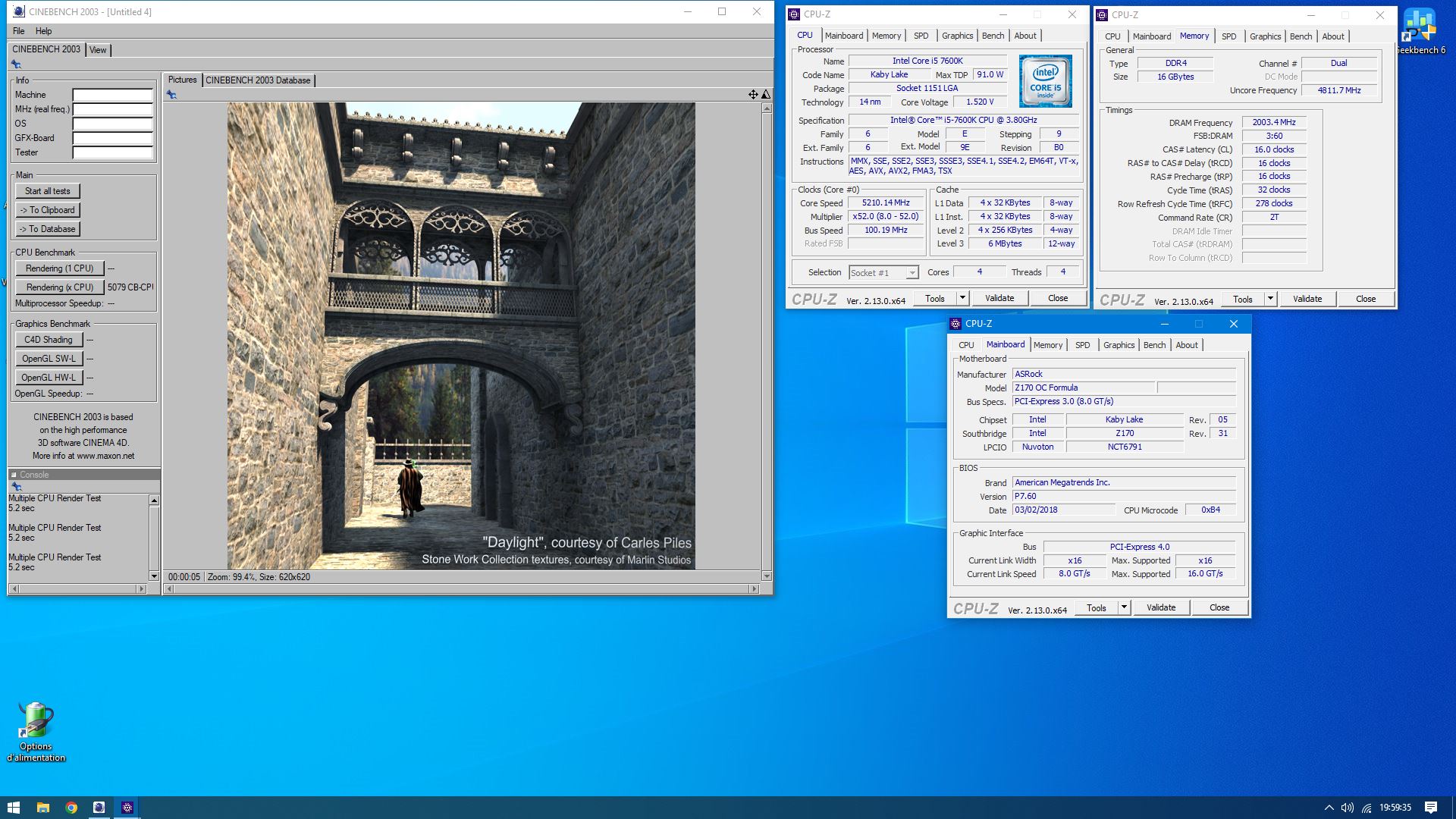Start the C4D Shading benchmark
This screenshot has height=819, width=1456.
click(49, 340)
